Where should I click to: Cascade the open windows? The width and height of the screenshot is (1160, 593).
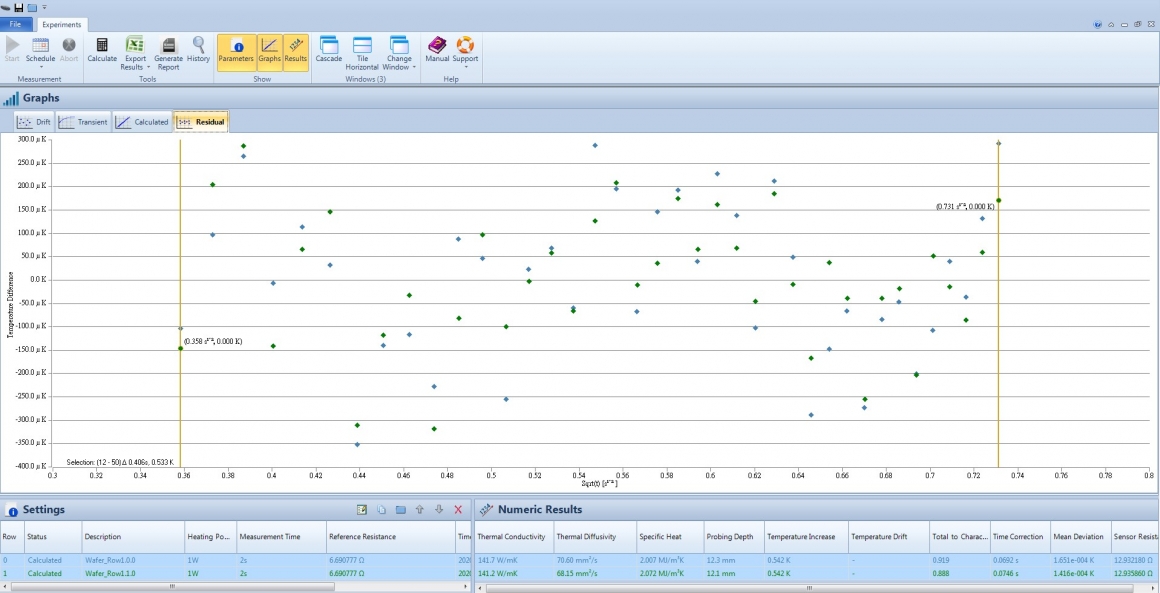pyautogui.click(x=328, y=50)
